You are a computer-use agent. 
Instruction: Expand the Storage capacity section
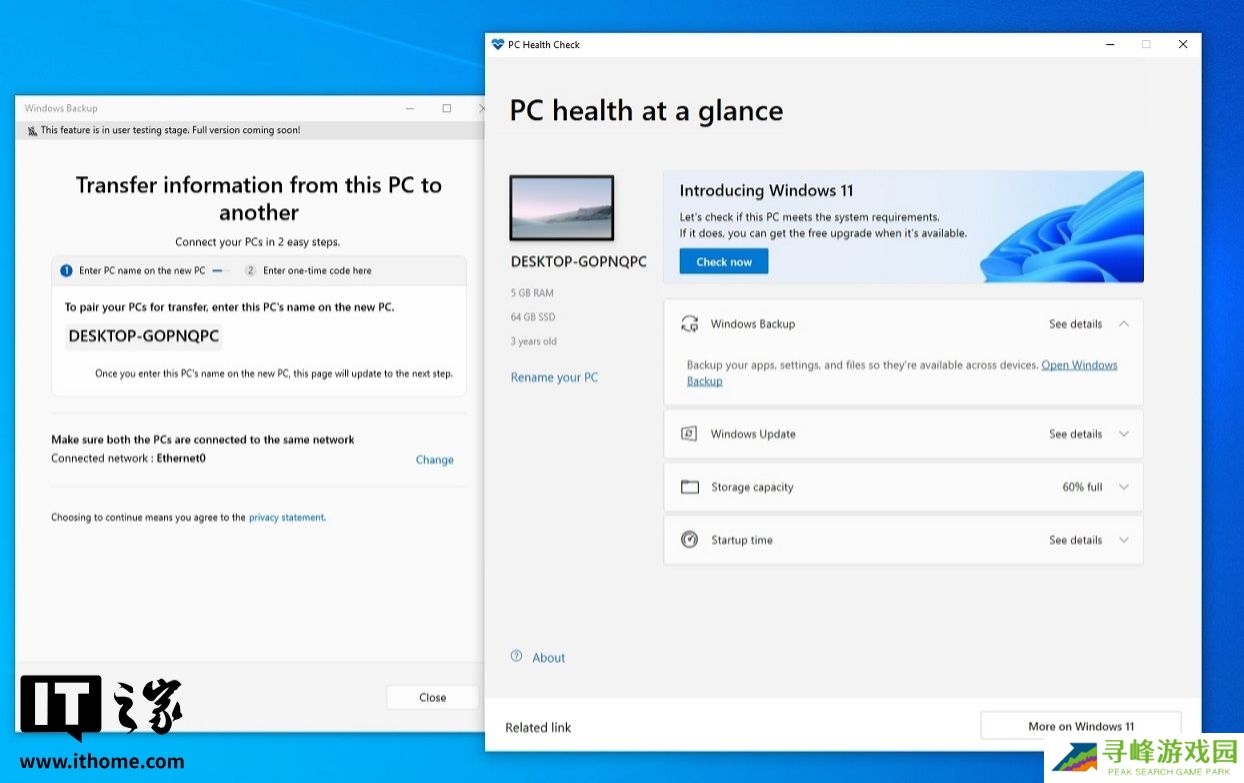[1124, 487]
